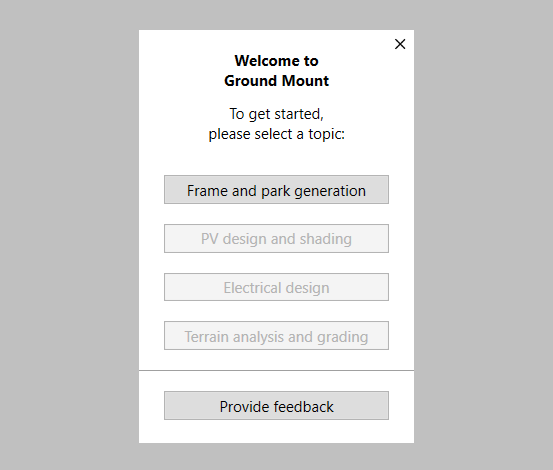Click the 'Ground Mount' title line
Viewport: 553px width, 470px height.
pyautogui.click(x=276, y=81)
